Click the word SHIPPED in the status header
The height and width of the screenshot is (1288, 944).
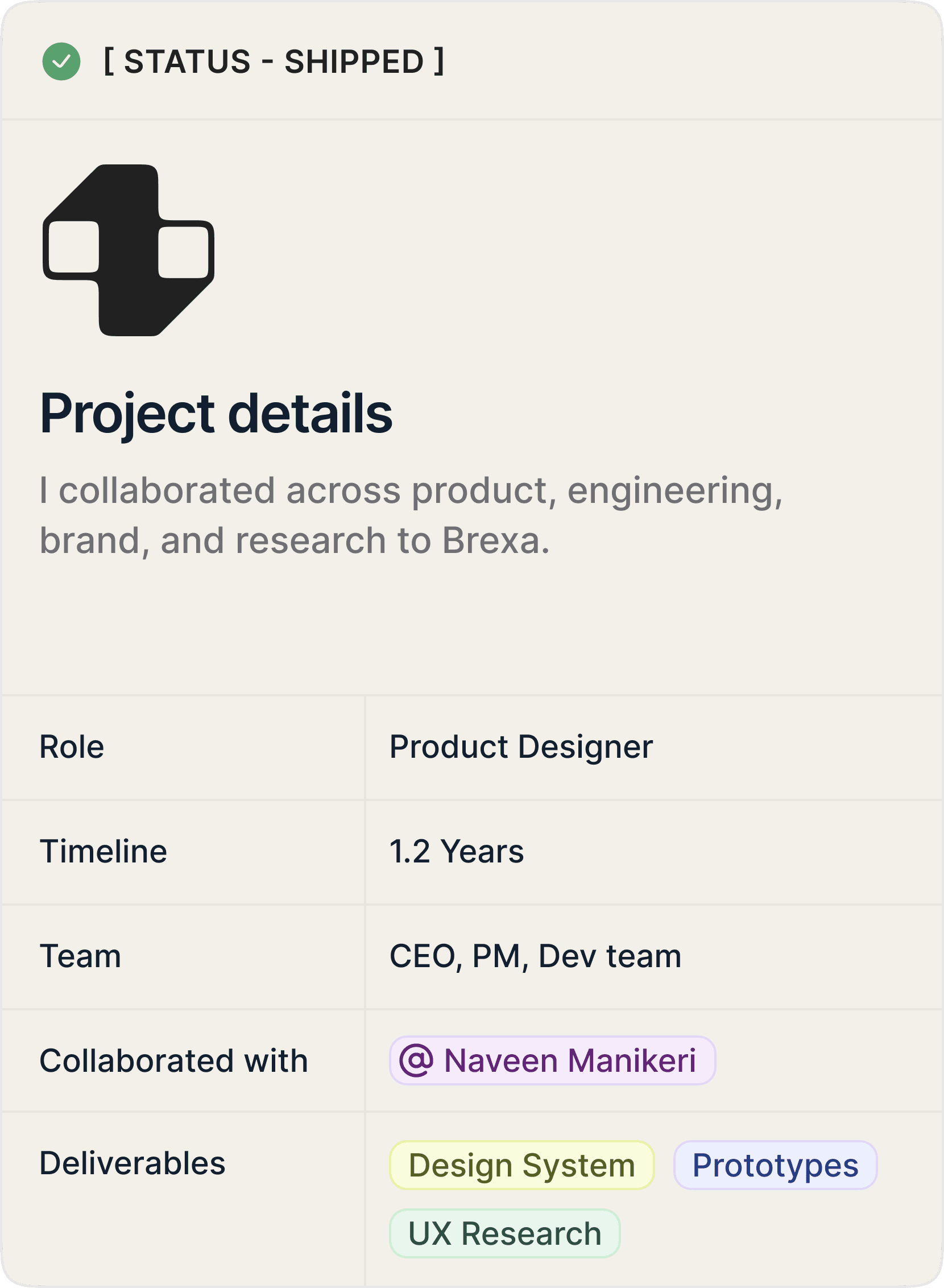coord(354,61)
